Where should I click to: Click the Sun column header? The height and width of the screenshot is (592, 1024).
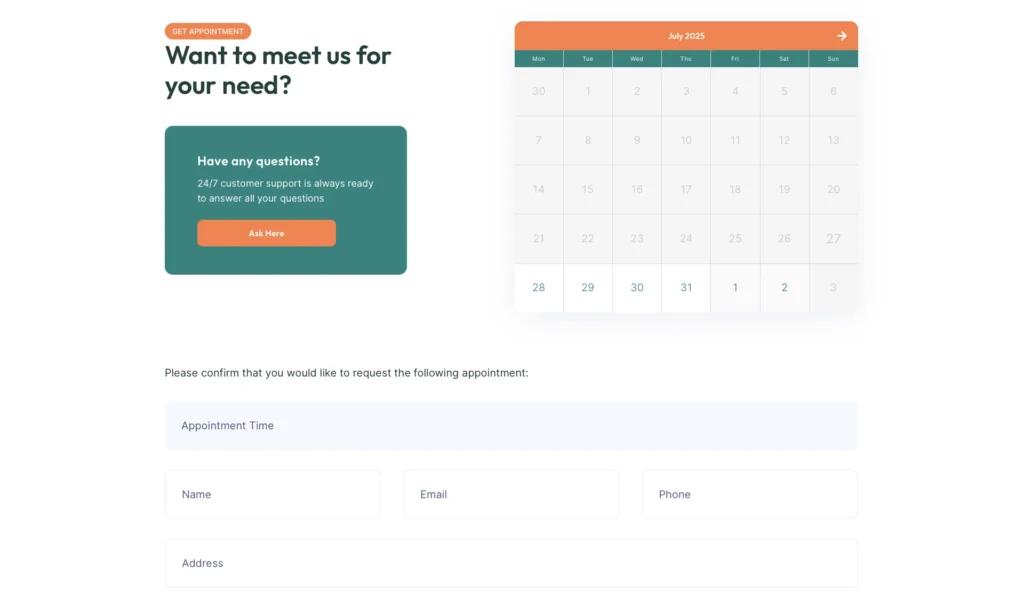coord(833,59)
